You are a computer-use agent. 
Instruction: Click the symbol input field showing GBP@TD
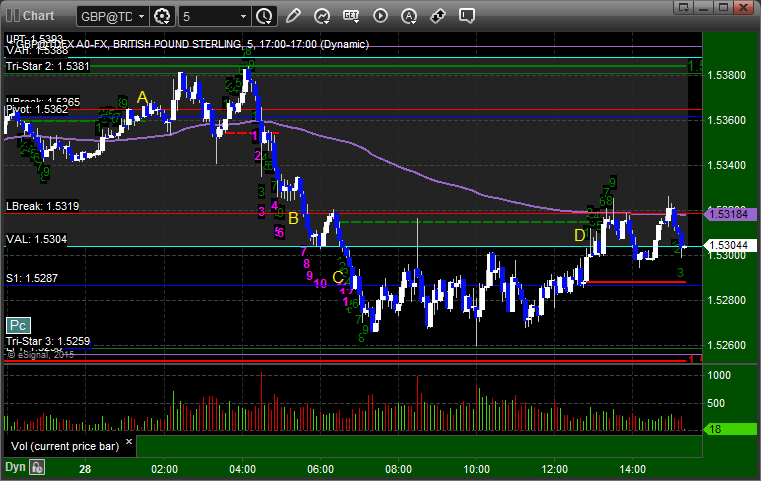pyautogui.click(x=106, y=17)
